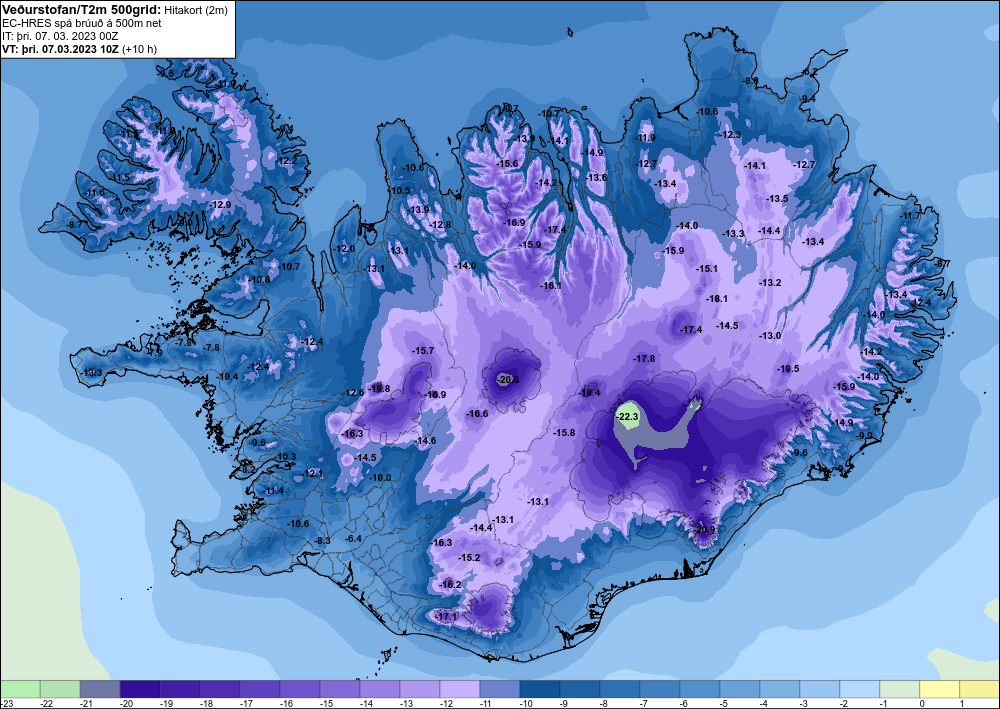
Task: Click the -20.9 temperature label
Action: [704, 530]
